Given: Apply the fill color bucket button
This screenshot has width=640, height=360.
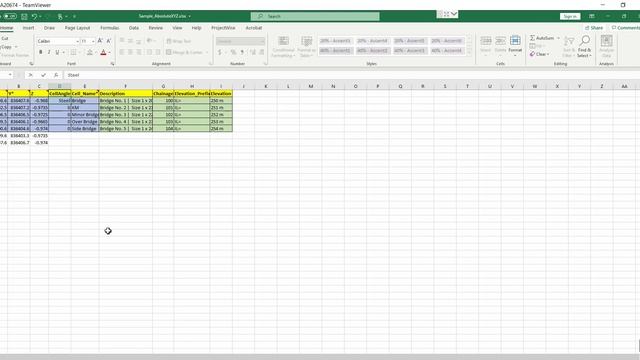Looking at the screenshot, I should coord(89,52).
